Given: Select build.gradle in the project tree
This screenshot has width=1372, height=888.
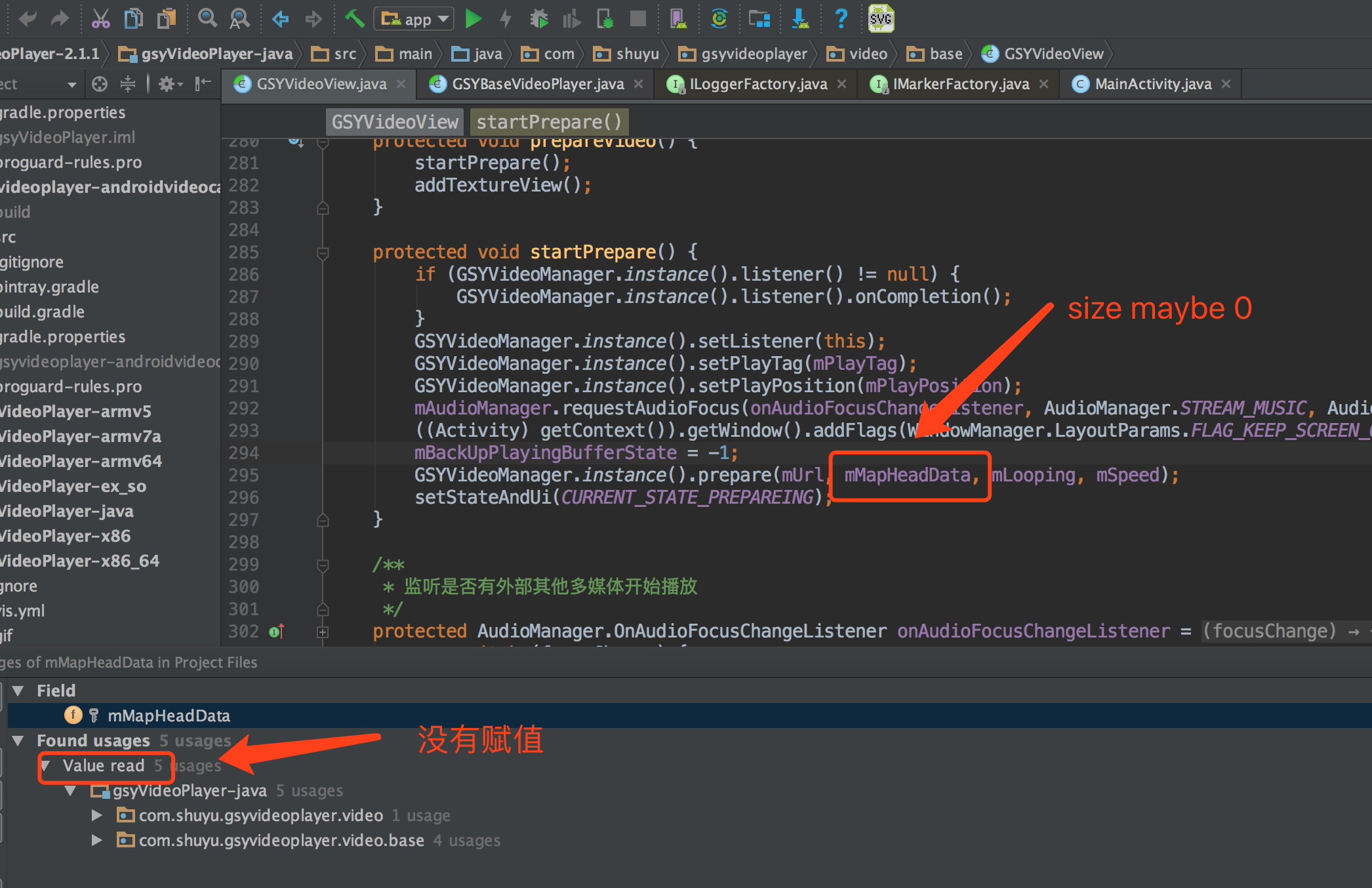Looking at the screenshot, I should (x=42, y=312).
